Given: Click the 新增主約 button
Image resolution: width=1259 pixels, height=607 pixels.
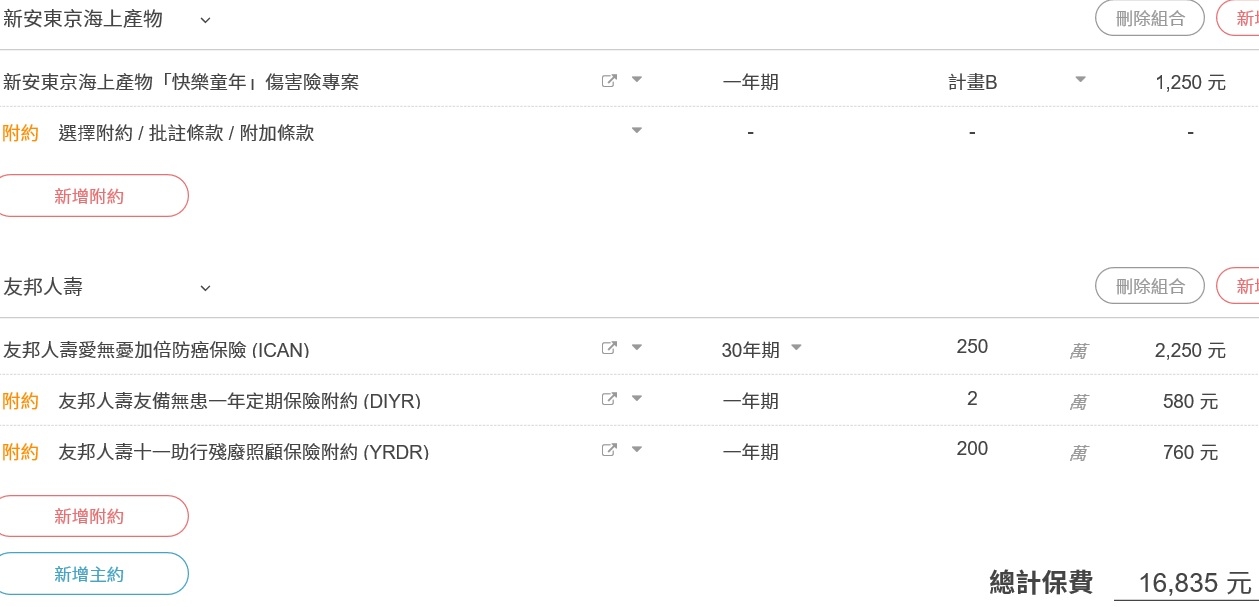Looking at the screenshot, I should [90, 574].
